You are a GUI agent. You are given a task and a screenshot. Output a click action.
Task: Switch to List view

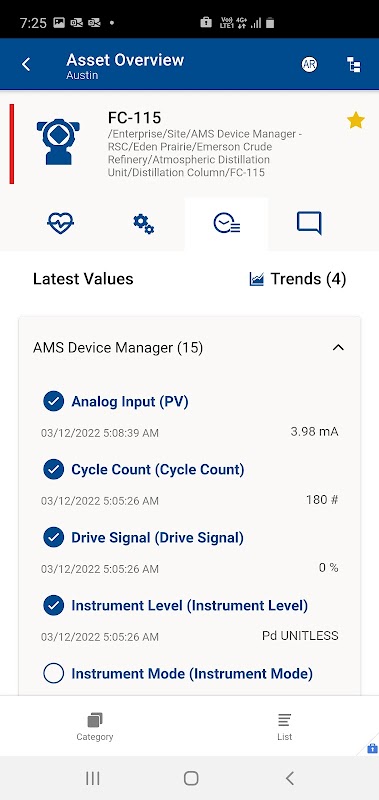285,727
